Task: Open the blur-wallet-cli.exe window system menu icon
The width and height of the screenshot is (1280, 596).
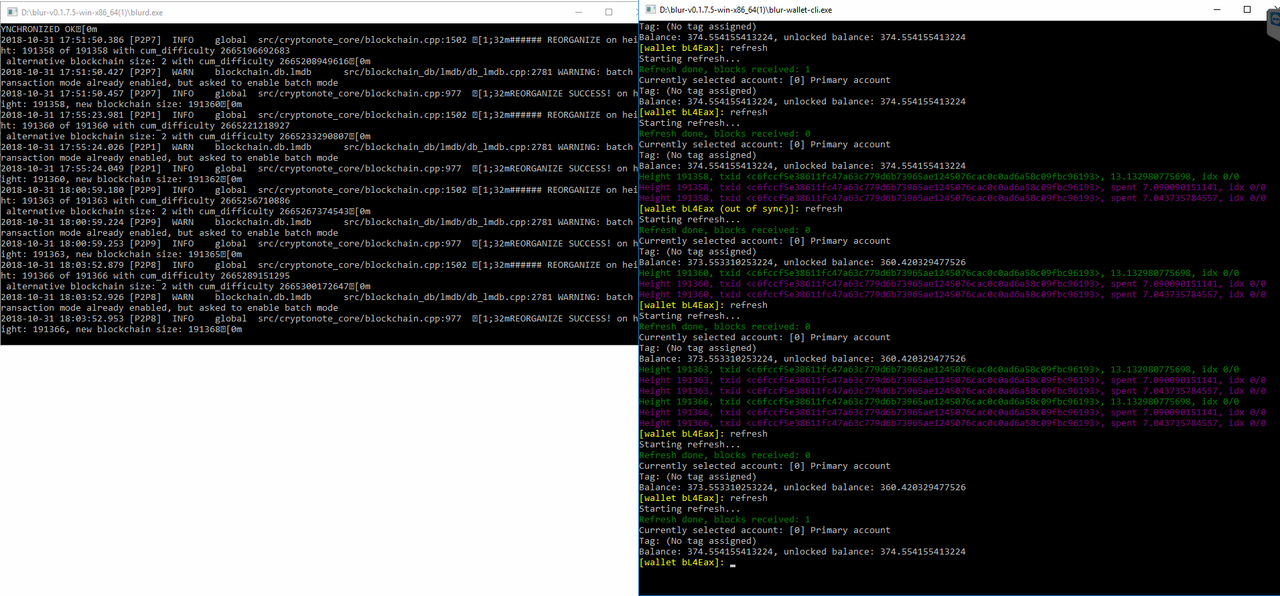Action: pyautogui.click(x=651, y=9)
